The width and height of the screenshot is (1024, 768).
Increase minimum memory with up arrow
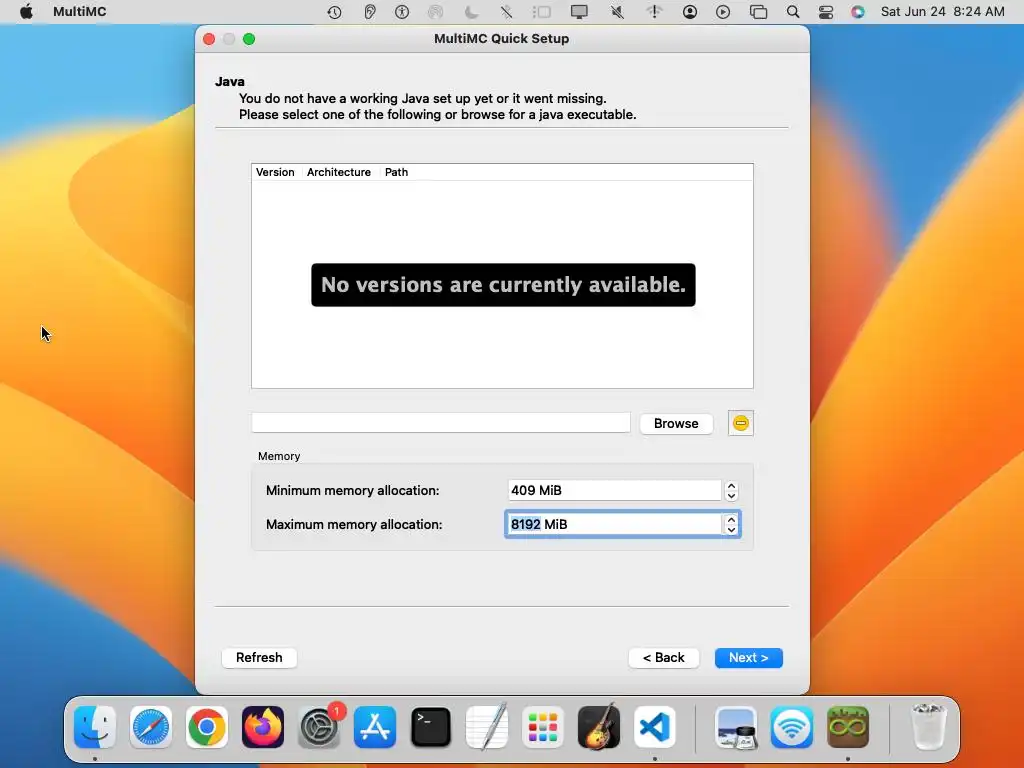(x=731, y=486)
